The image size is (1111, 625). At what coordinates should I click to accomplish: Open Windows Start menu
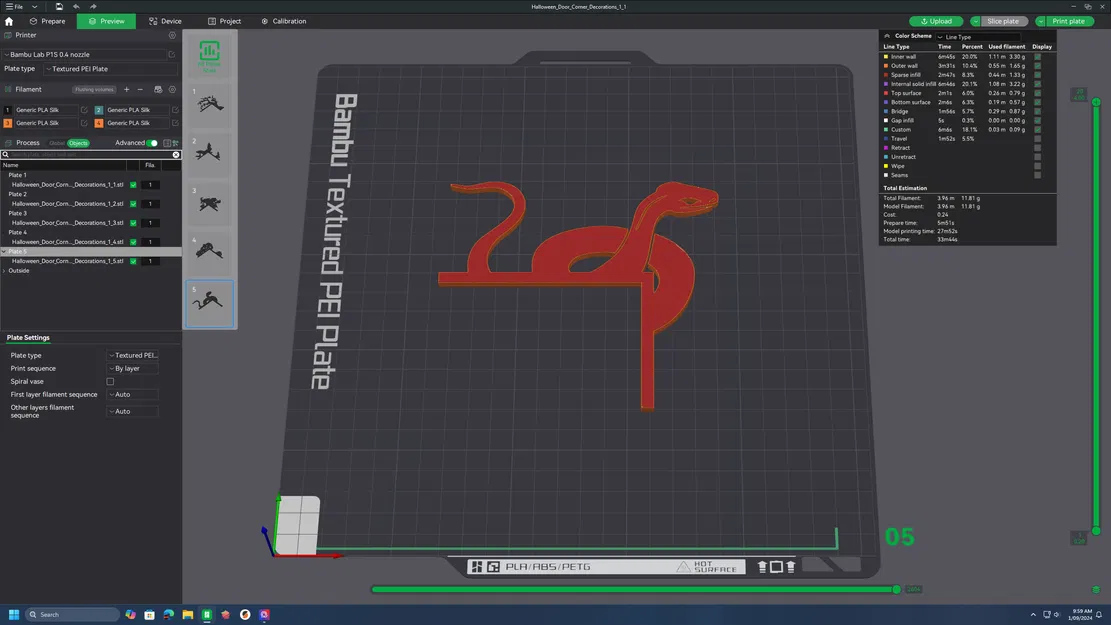(13, 614)
